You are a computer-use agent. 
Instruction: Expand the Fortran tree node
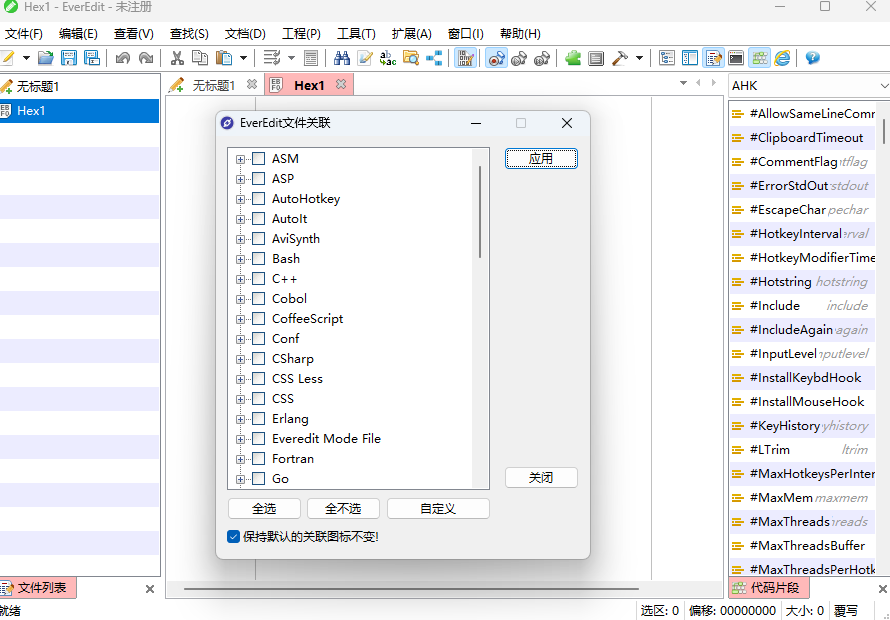tap(240, 459)
